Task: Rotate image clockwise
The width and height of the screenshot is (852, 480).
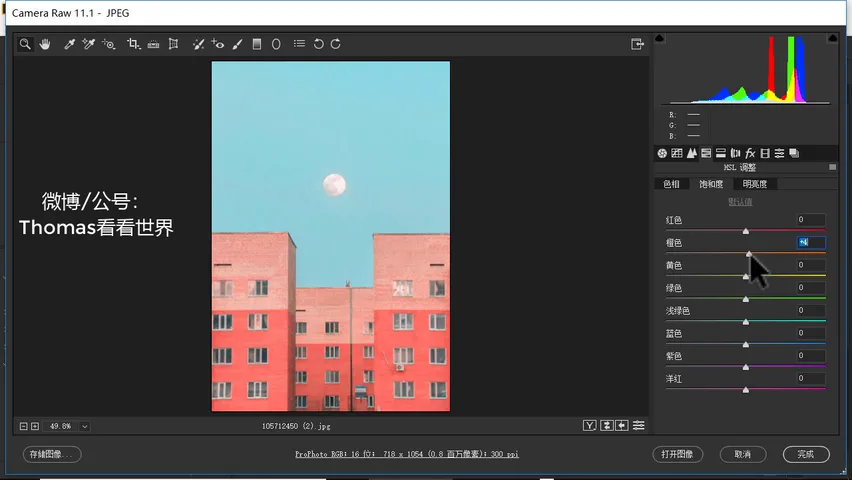Action: pos(336,44)
